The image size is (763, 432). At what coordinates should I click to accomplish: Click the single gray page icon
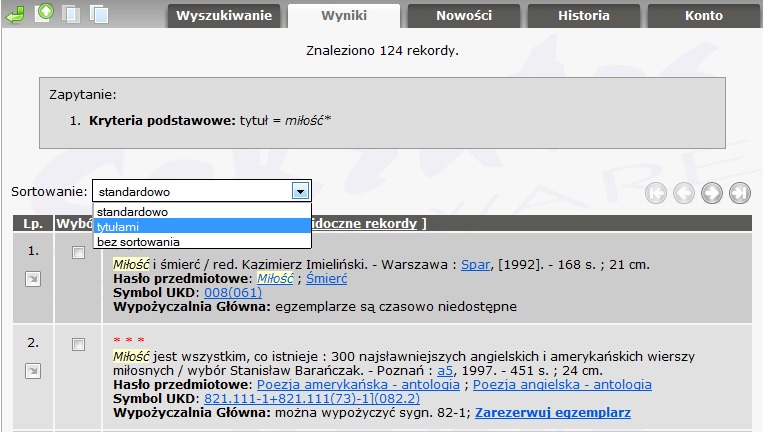pyautogui.click(x=71, y=14)
